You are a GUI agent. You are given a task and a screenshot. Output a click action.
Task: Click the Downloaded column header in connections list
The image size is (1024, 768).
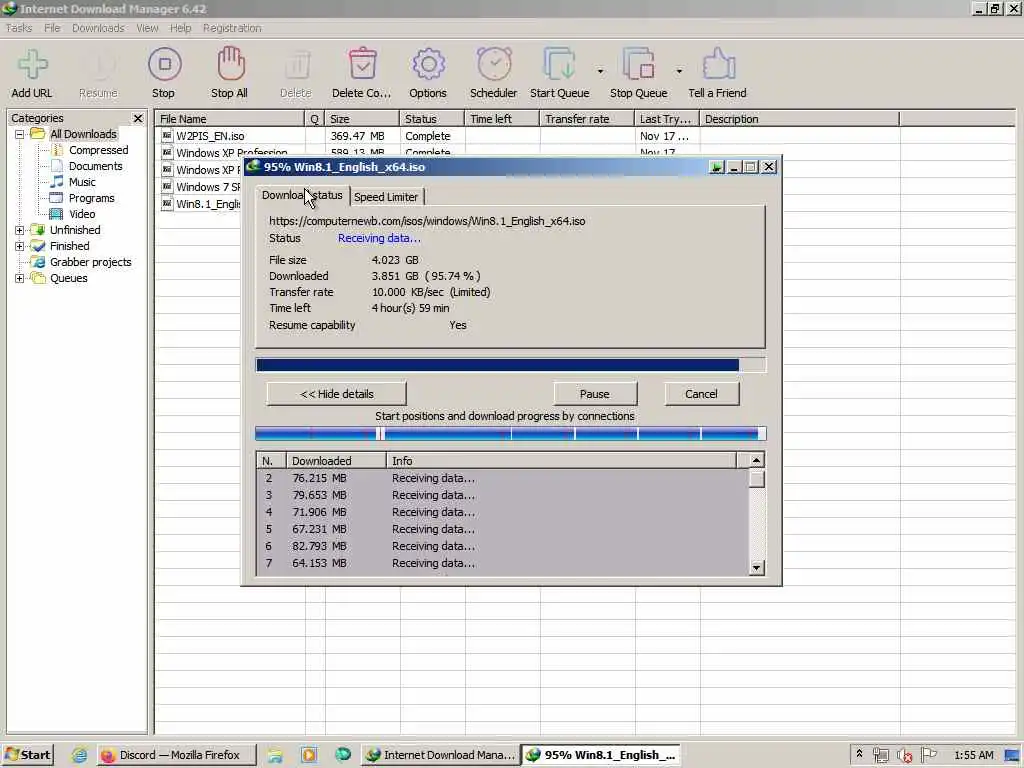(x=336, y=461)
